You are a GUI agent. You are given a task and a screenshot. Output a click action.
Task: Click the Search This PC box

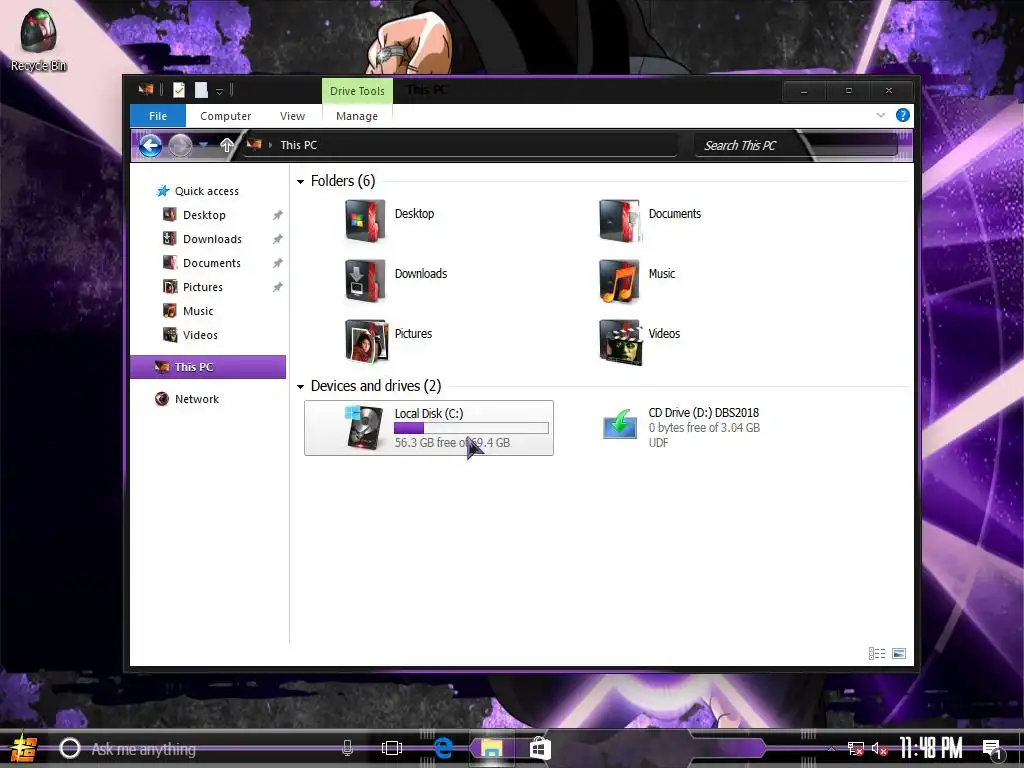coord(797,145)
